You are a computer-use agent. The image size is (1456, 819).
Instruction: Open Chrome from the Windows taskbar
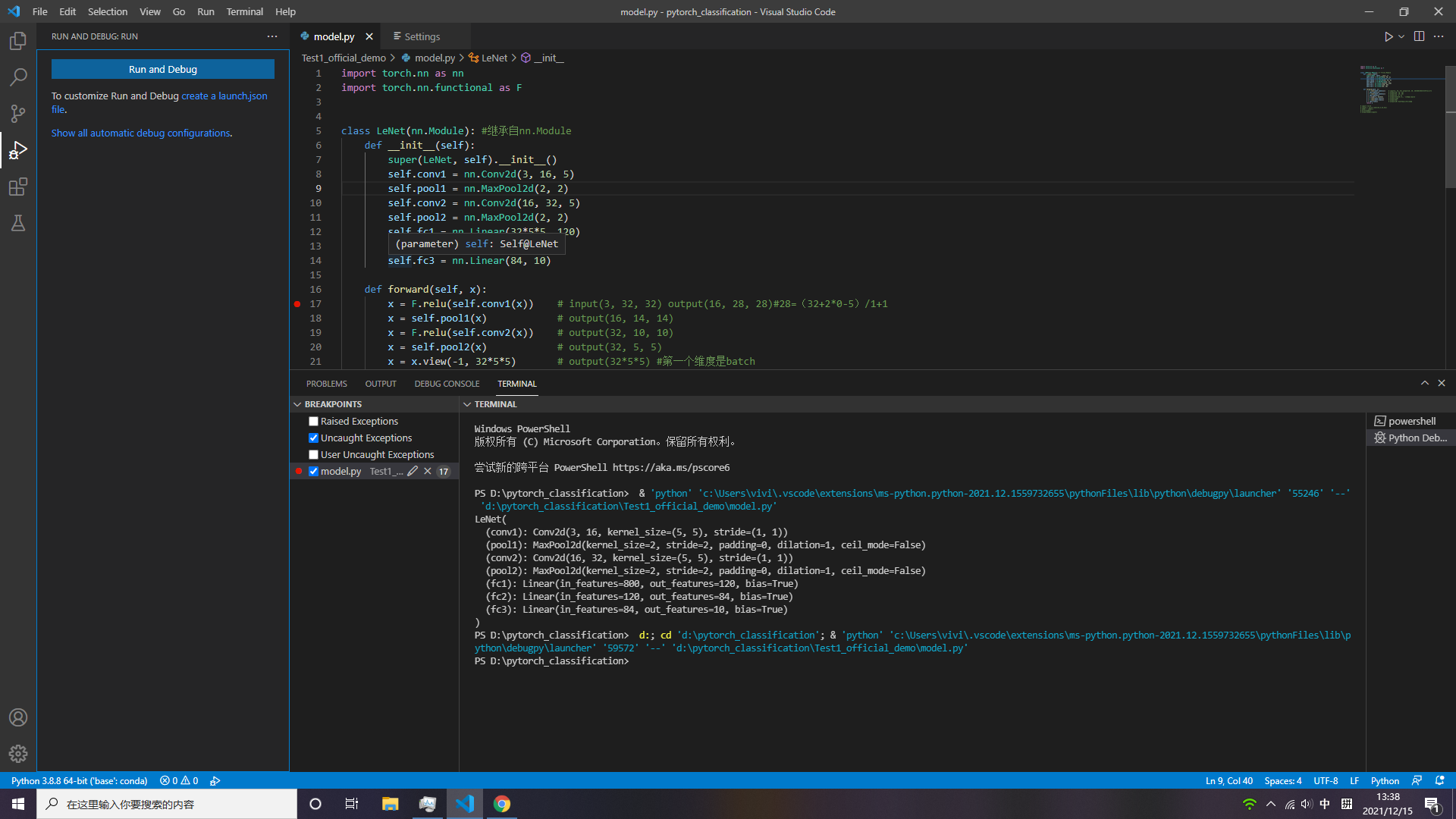coord(502,804)
